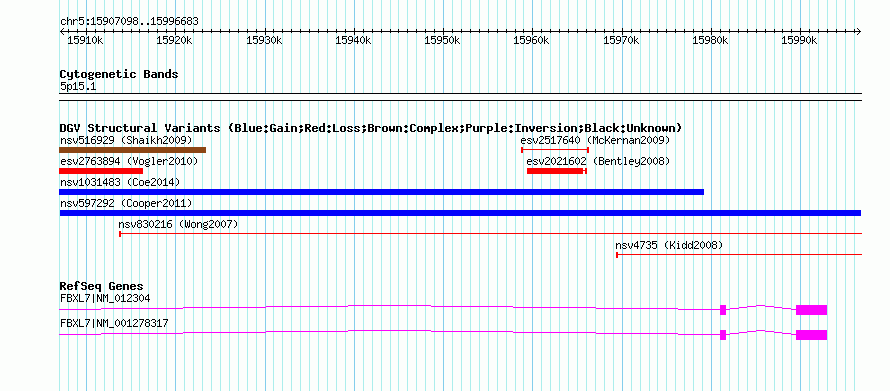
Task: Open esv2517640 (McKernan2009) variant label
Action: [595, 140]
